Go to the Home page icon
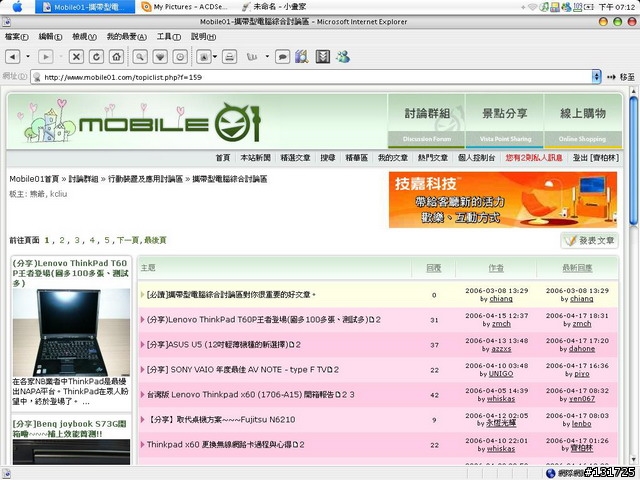The height and width of the screenshot is (480, 640). tap(116, 57)
